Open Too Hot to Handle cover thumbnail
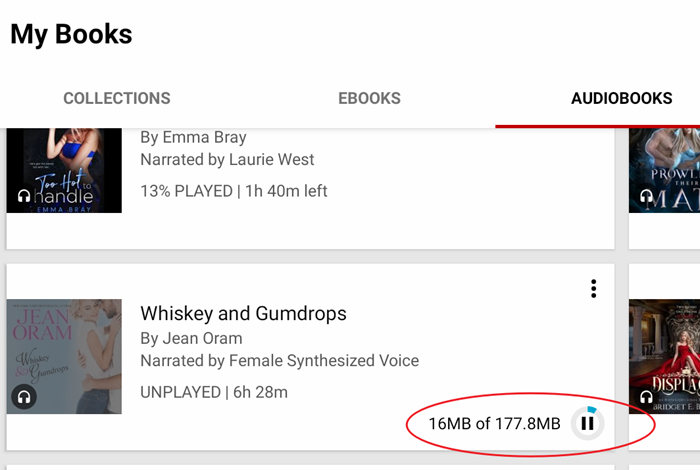The image size is (700, 470). tap(64, 171)
